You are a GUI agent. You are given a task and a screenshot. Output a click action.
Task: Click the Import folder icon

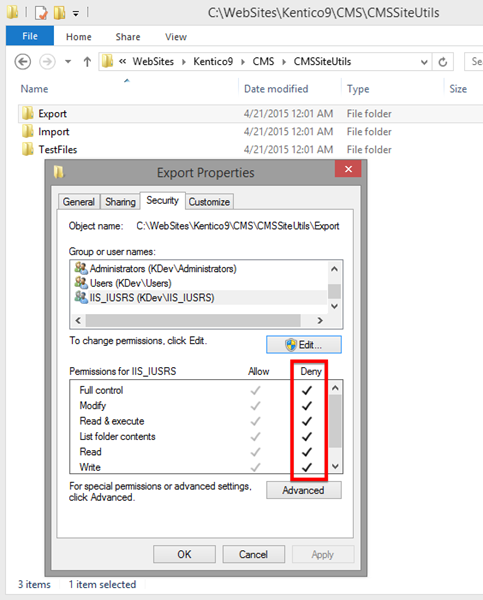(x=28, y=131)
